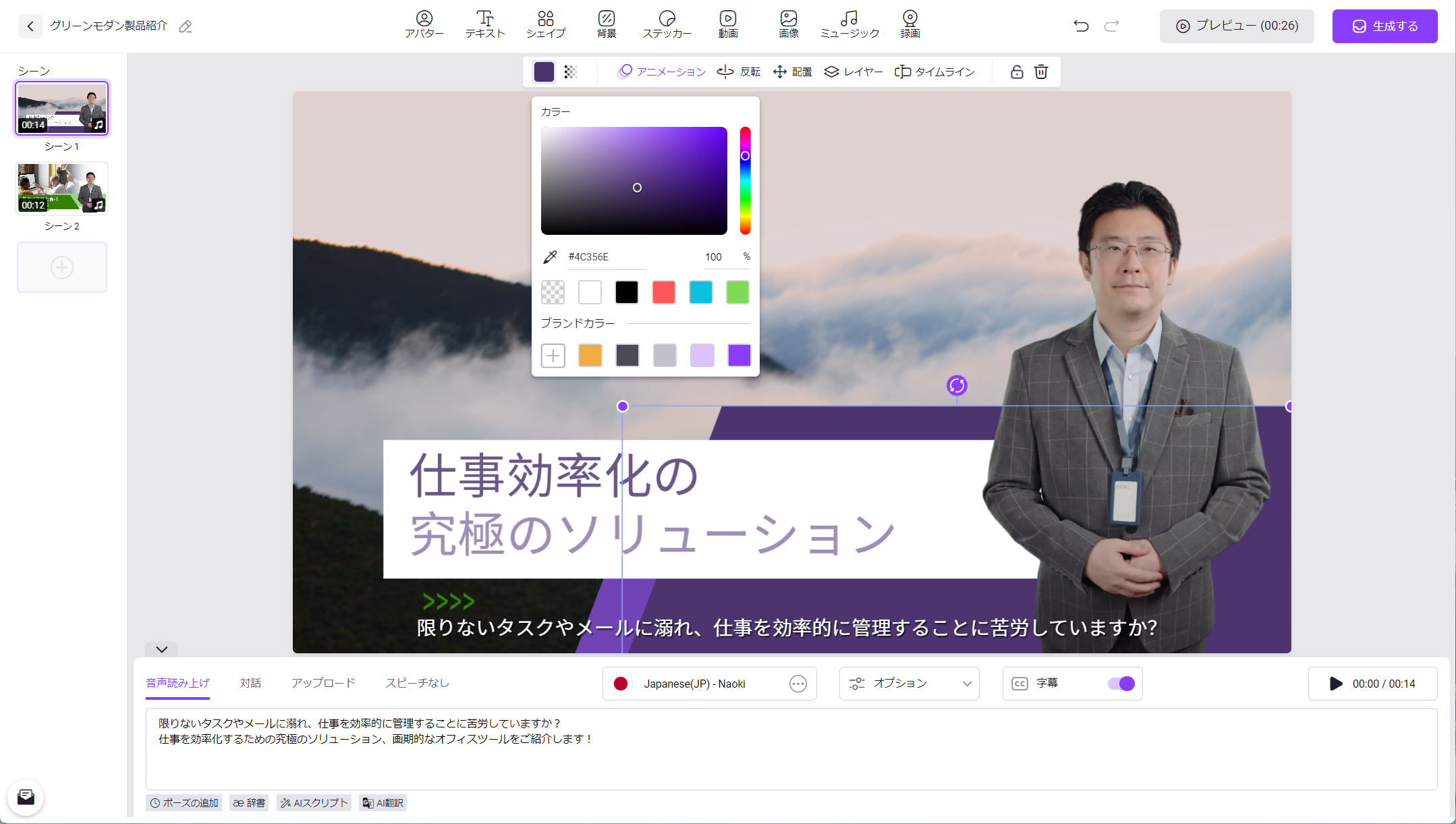Set color to transparent with checkerboard swatch
The height and width of the screenshot is (824, 1456).
tap(552, 292)
